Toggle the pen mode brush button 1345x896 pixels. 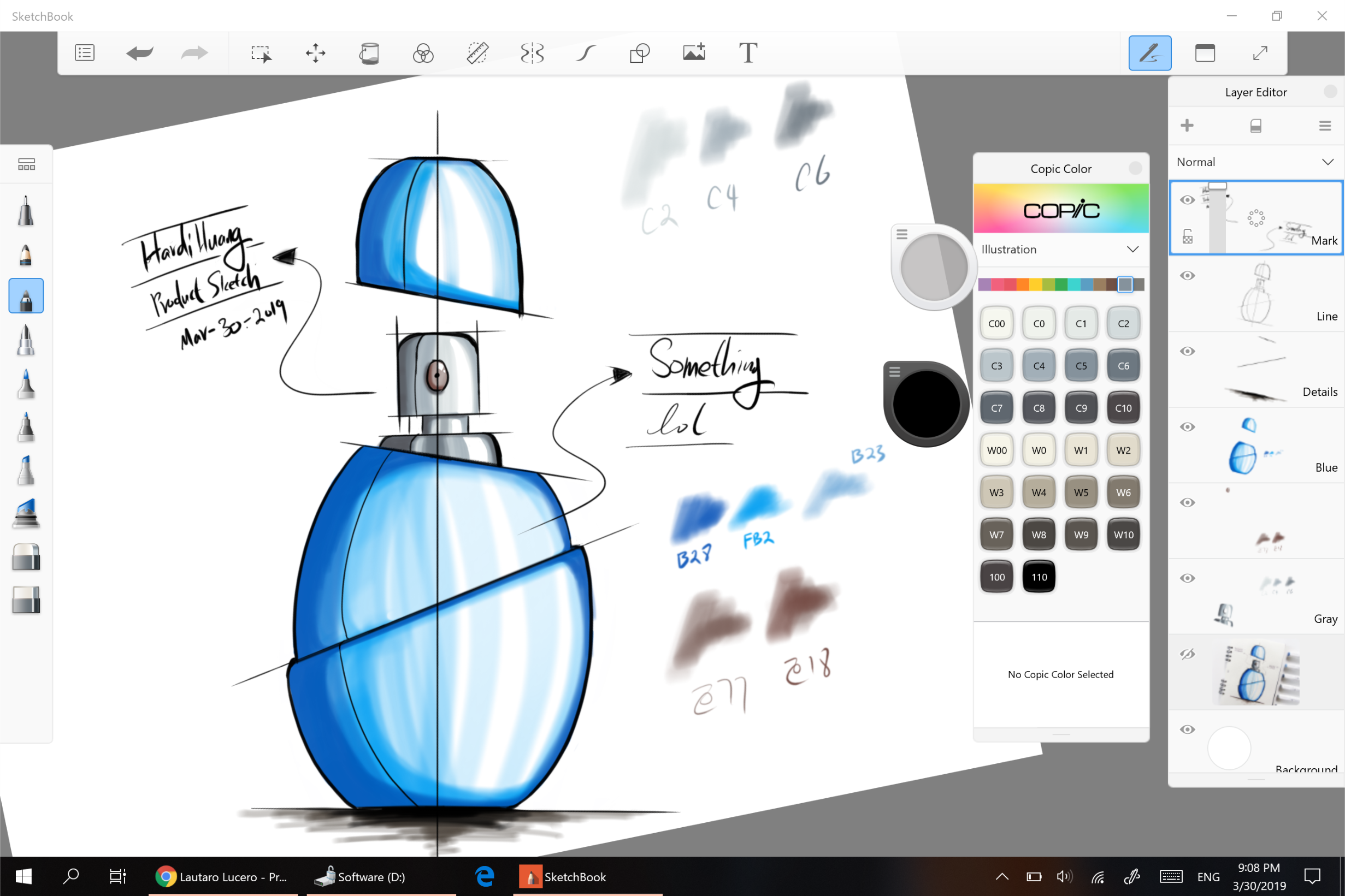tap(1149, 53)
